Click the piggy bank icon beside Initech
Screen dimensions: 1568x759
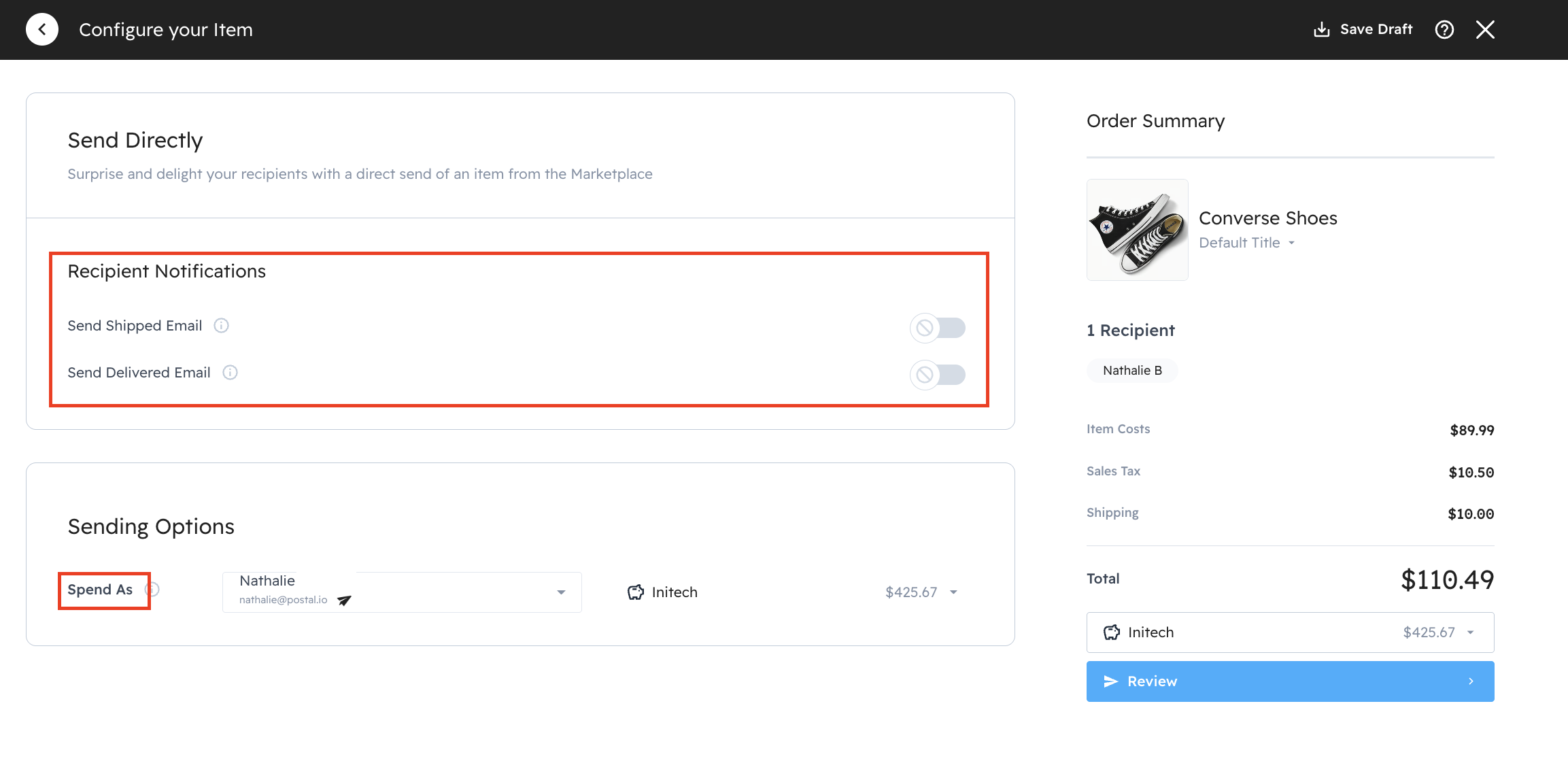636,592
